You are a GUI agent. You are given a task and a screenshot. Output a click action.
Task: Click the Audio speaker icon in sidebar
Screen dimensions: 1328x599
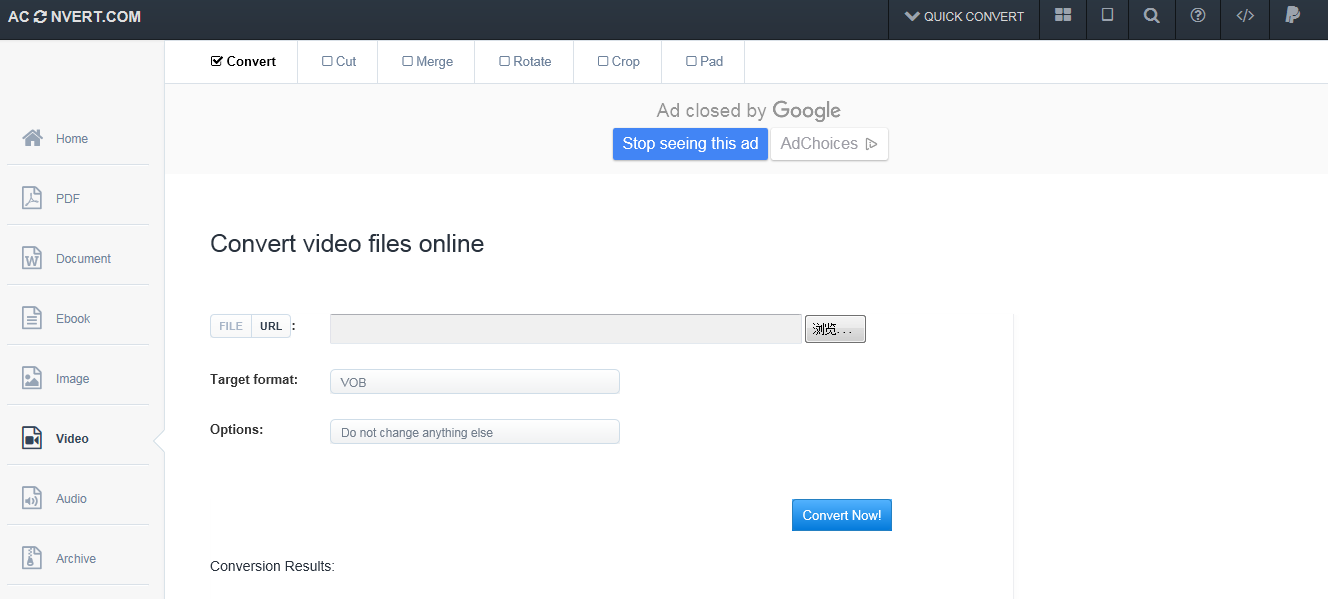point(32,498)
